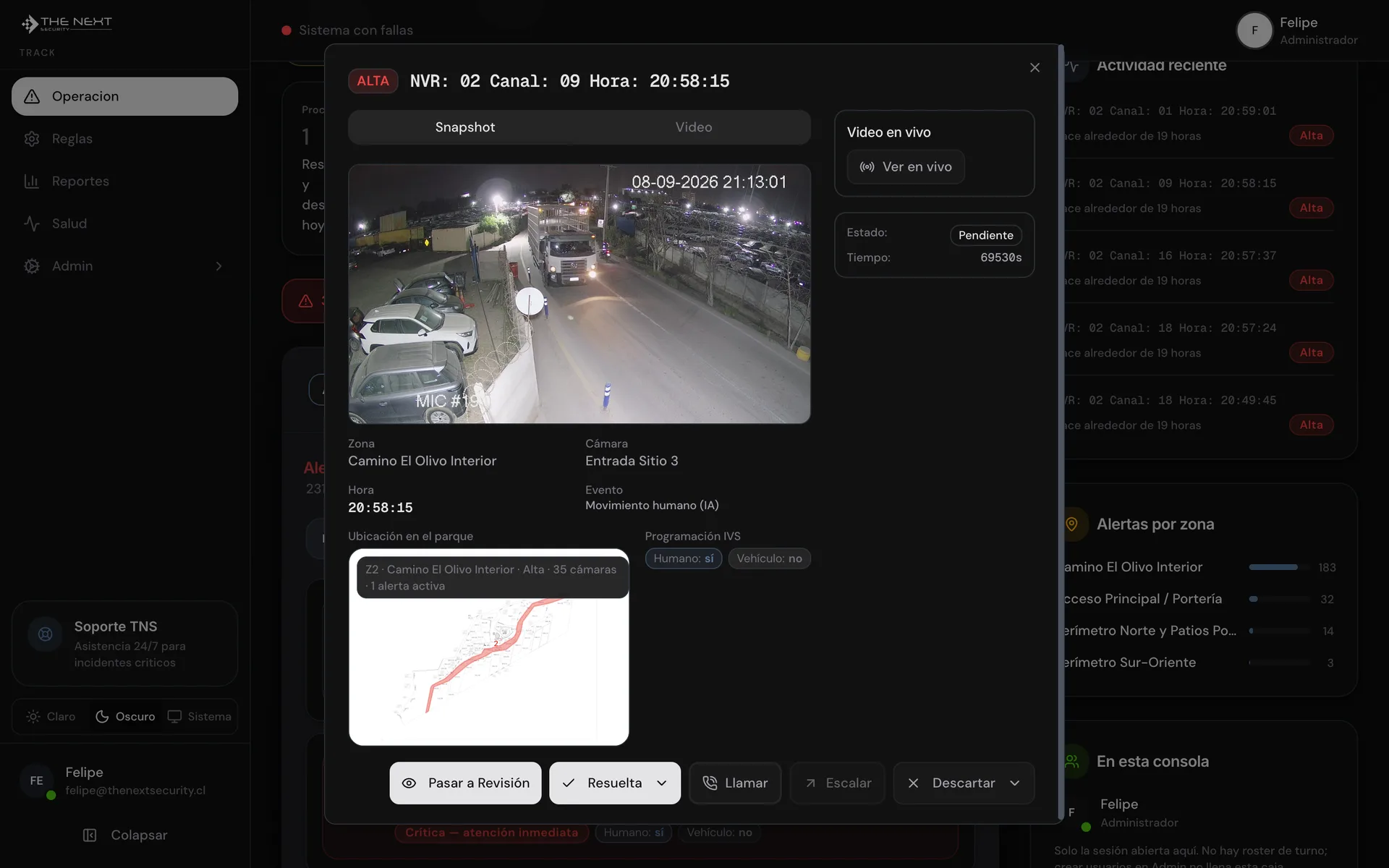Select the Sistema theme option
The width and height of the screenshot is (1389, 868).
coord(200,717)
